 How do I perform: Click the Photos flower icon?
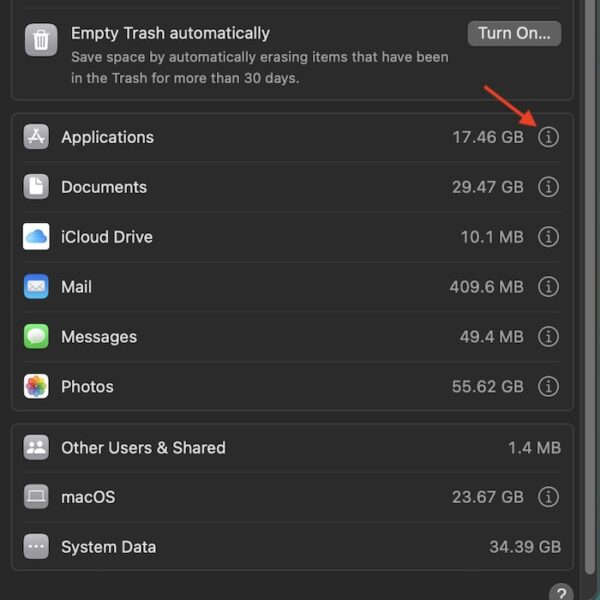36,386
